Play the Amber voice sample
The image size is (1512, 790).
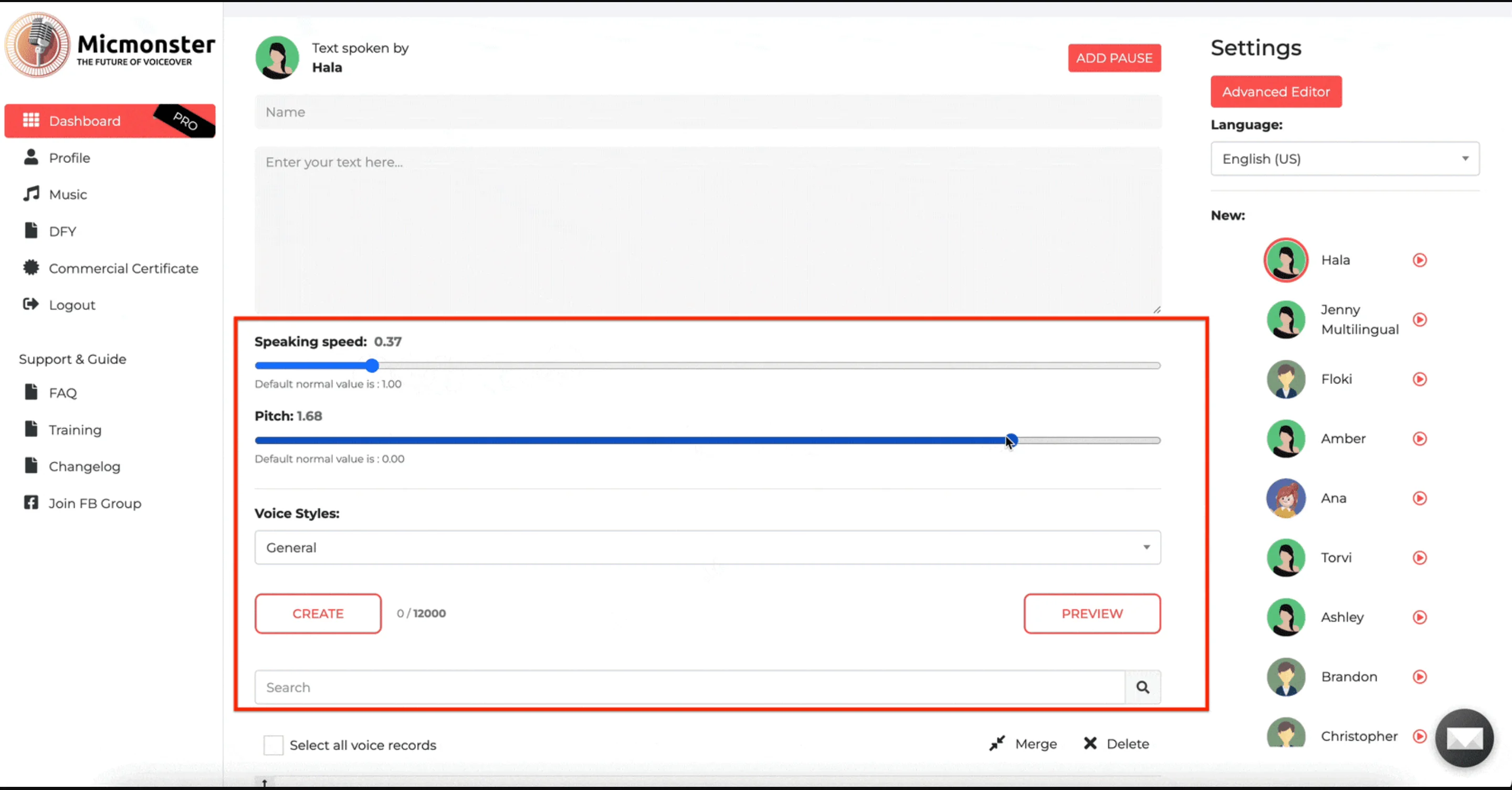1419,439
